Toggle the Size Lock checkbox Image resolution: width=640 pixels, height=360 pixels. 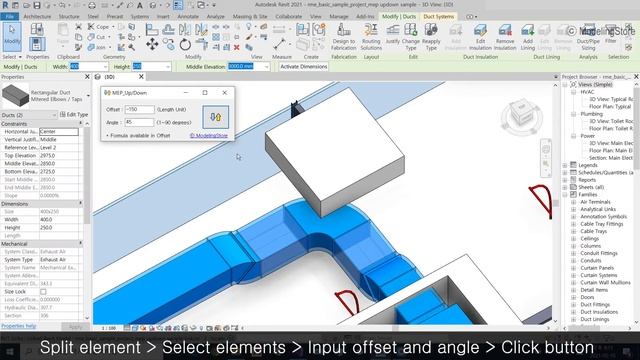[43, 292]
